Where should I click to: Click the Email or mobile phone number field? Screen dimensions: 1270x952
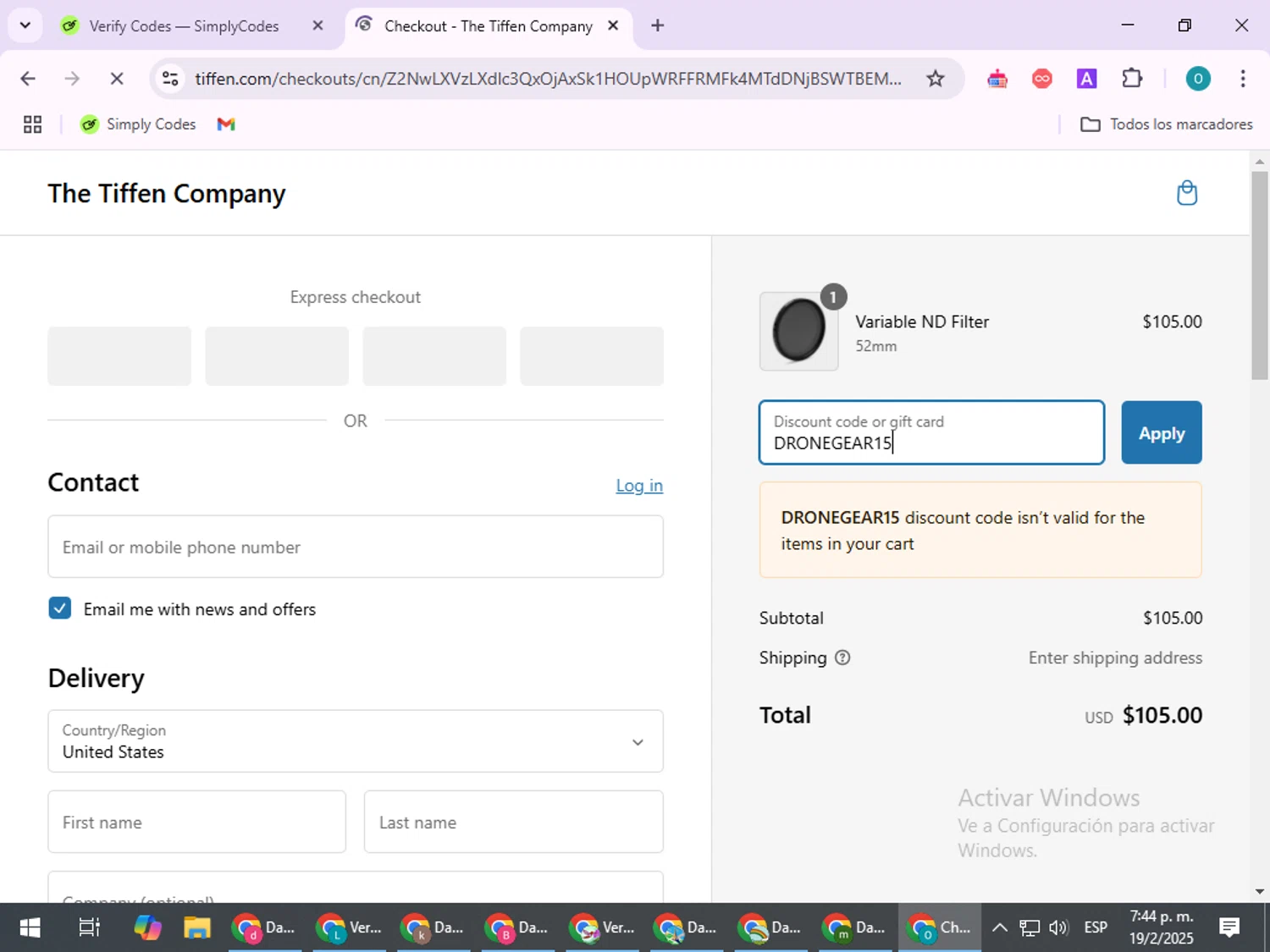[356, 547]
